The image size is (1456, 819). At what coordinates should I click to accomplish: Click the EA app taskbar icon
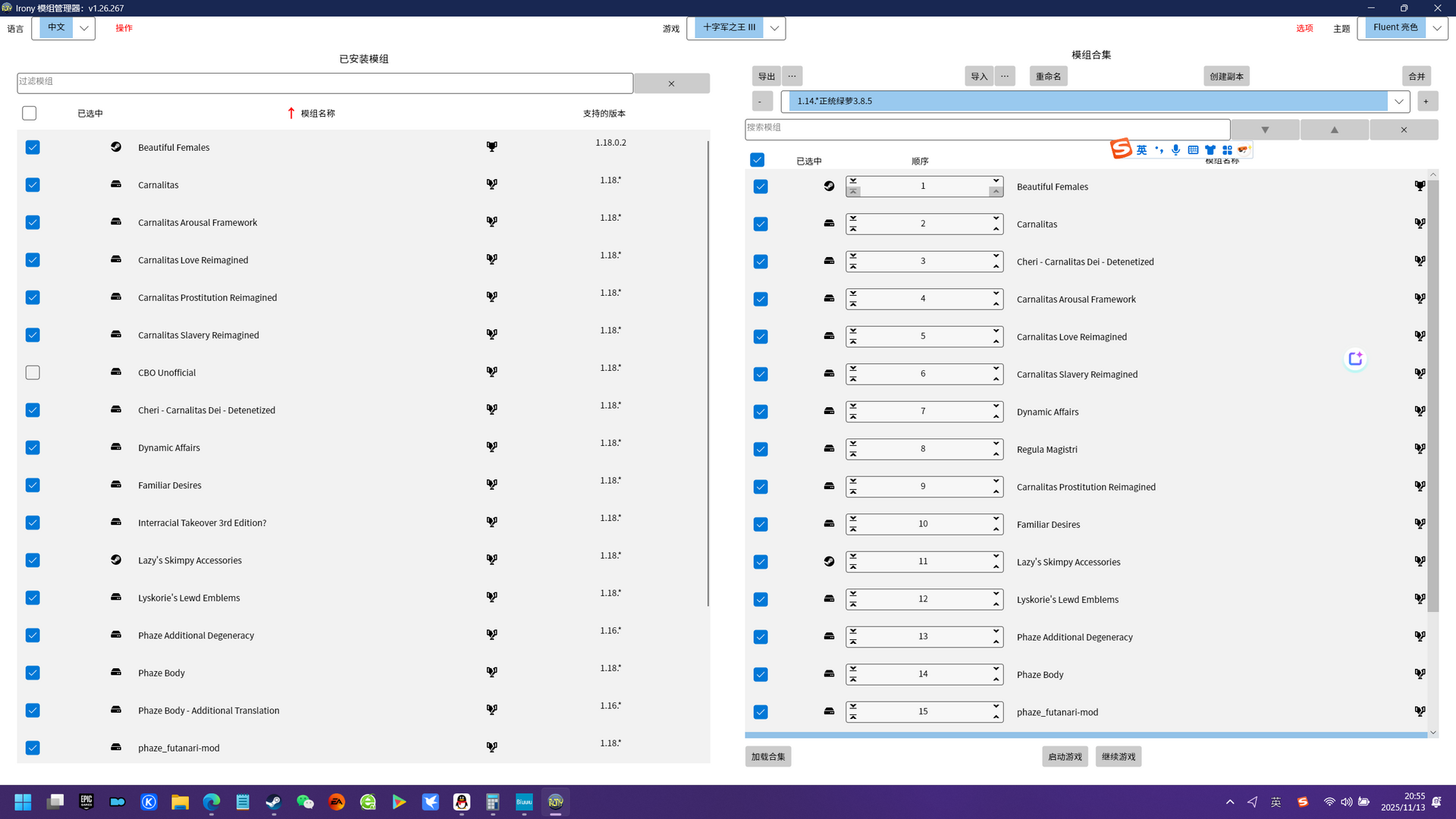[337, 802]
